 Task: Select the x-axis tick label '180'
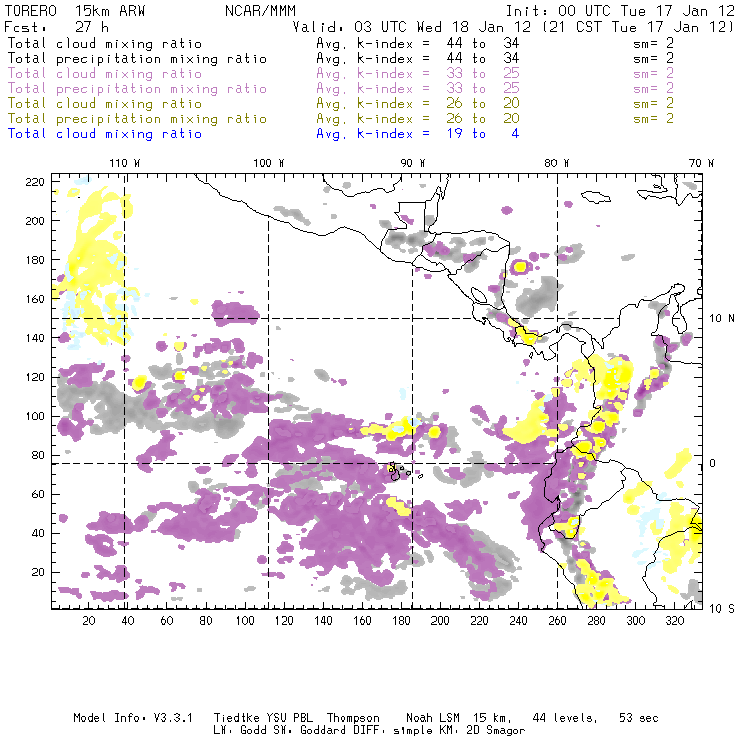401,621
